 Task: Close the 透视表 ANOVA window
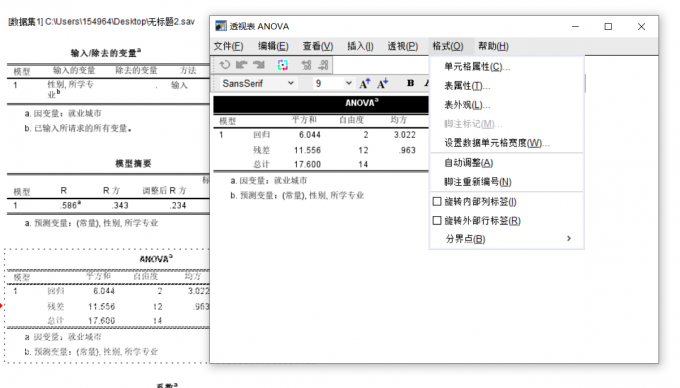(641, 26)
